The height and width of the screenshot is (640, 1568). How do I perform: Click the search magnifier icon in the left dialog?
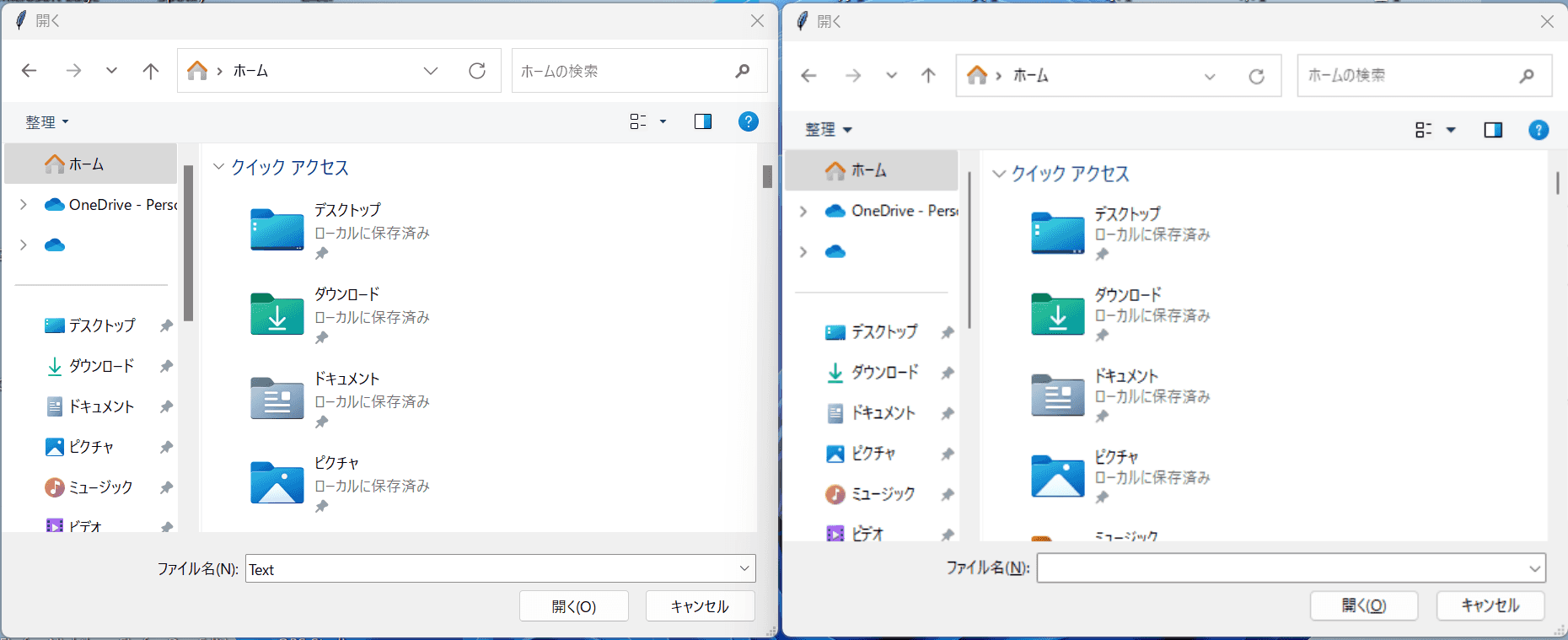pos(742,71)
